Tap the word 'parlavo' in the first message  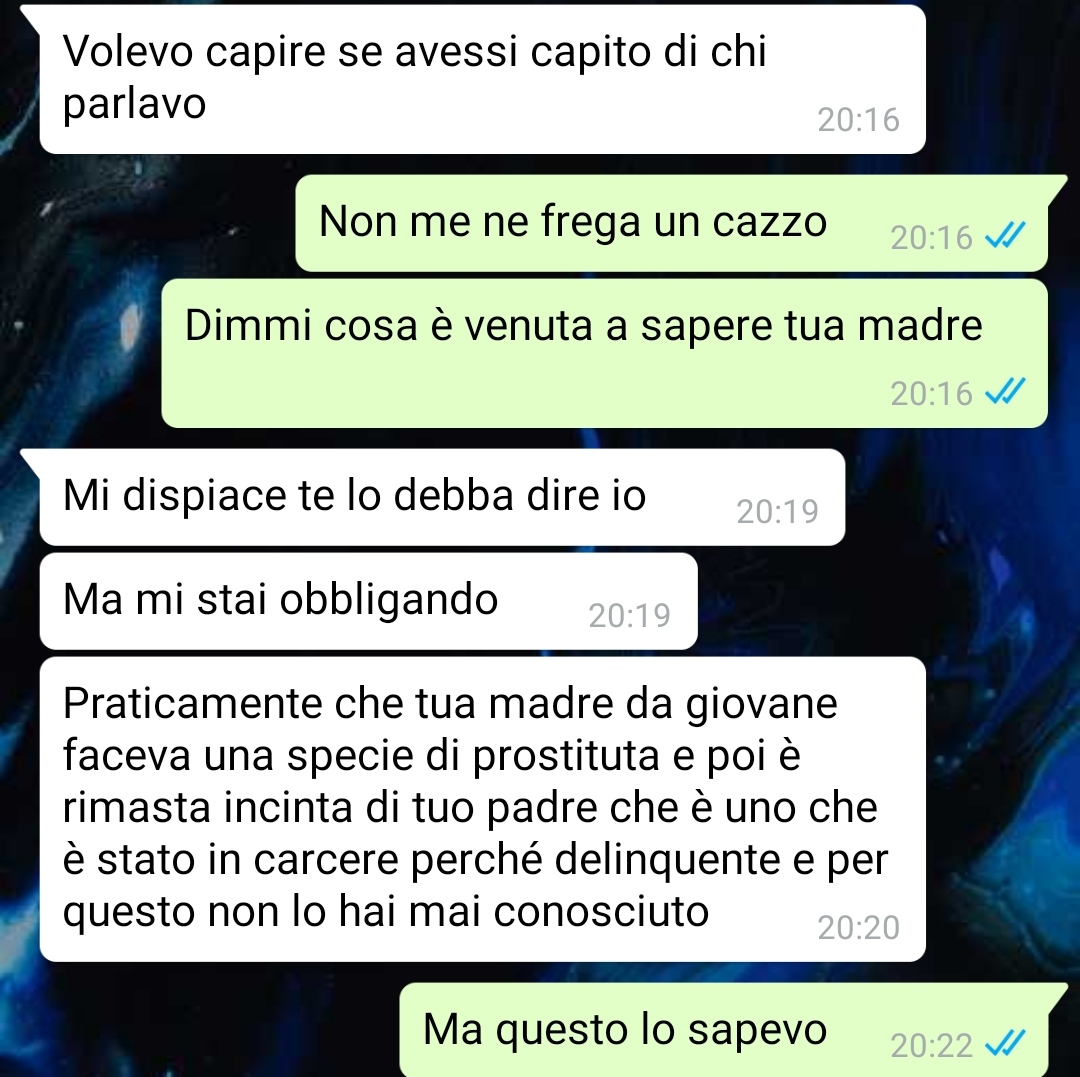coord(134,105)
